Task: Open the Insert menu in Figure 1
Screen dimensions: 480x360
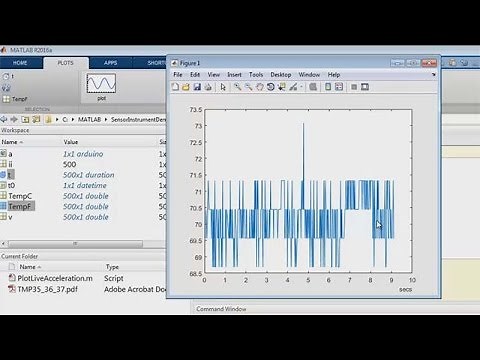Action: (x=234, y=75)
